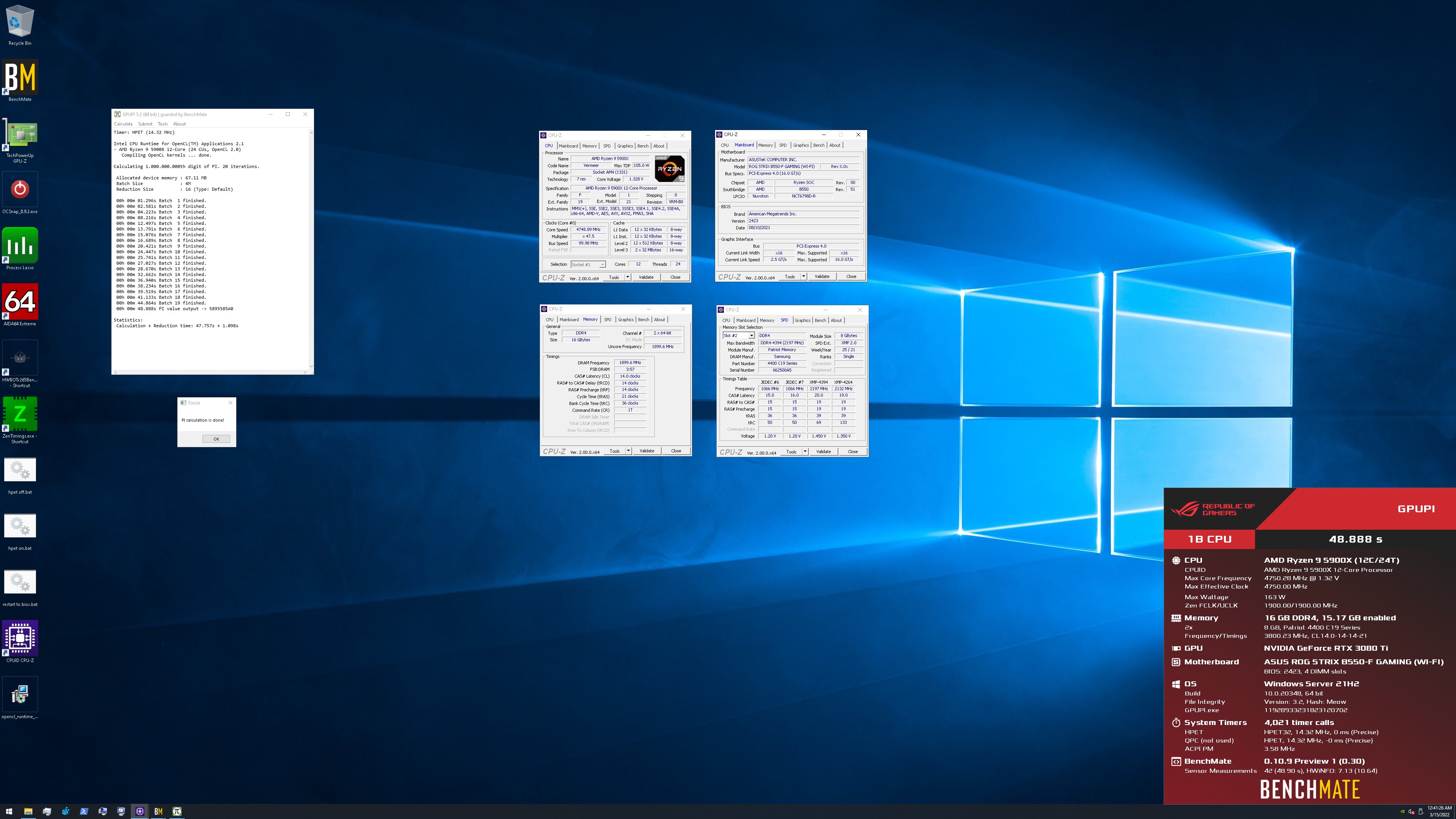Select the OCSnap_0.9.2.exe desktop icon
1456x819 pixels.
[x=20, y=193]
